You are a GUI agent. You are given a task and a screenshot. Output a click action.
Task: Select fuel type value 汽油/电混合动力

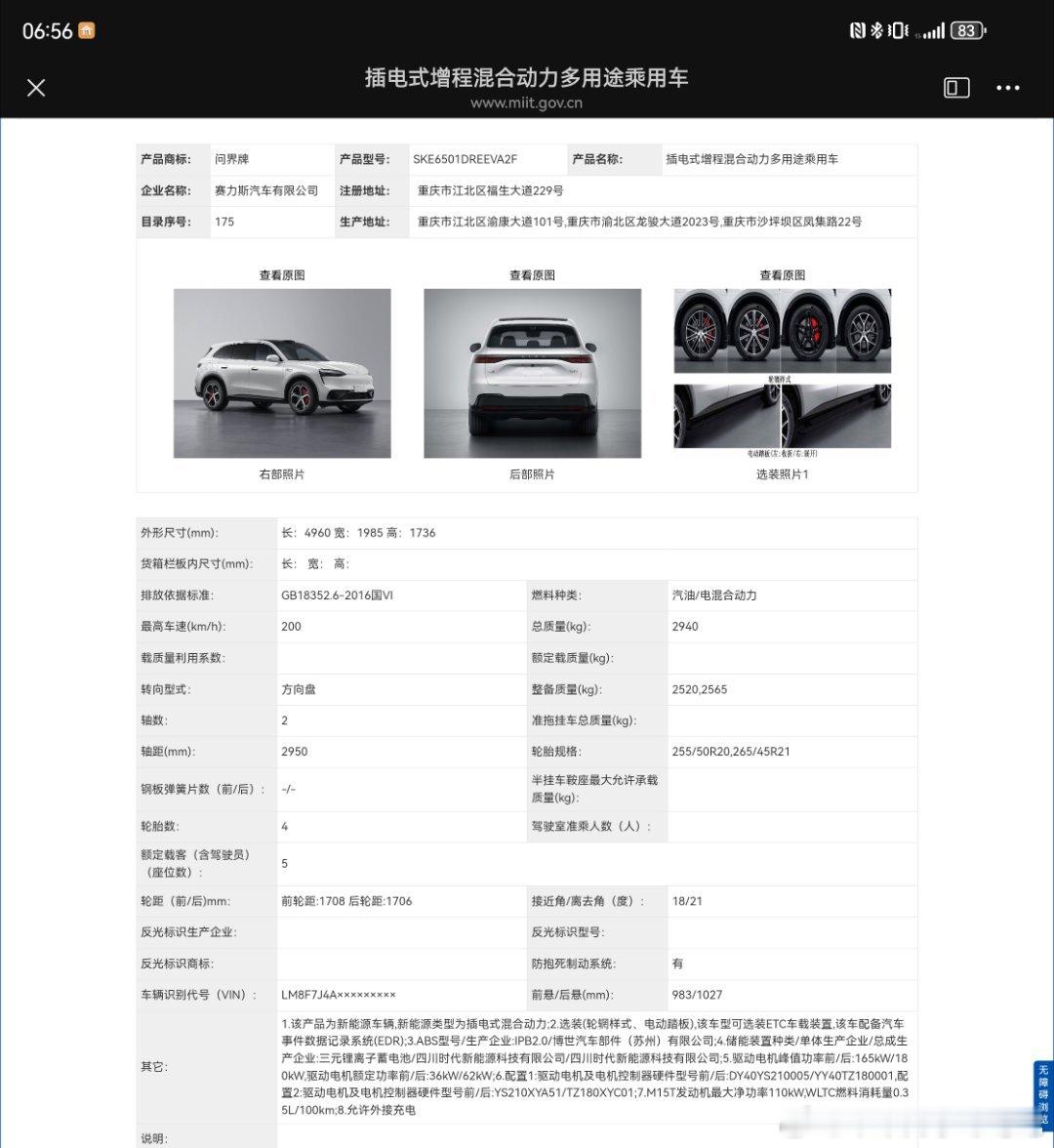pyautogui.click(x=714, y=595)
